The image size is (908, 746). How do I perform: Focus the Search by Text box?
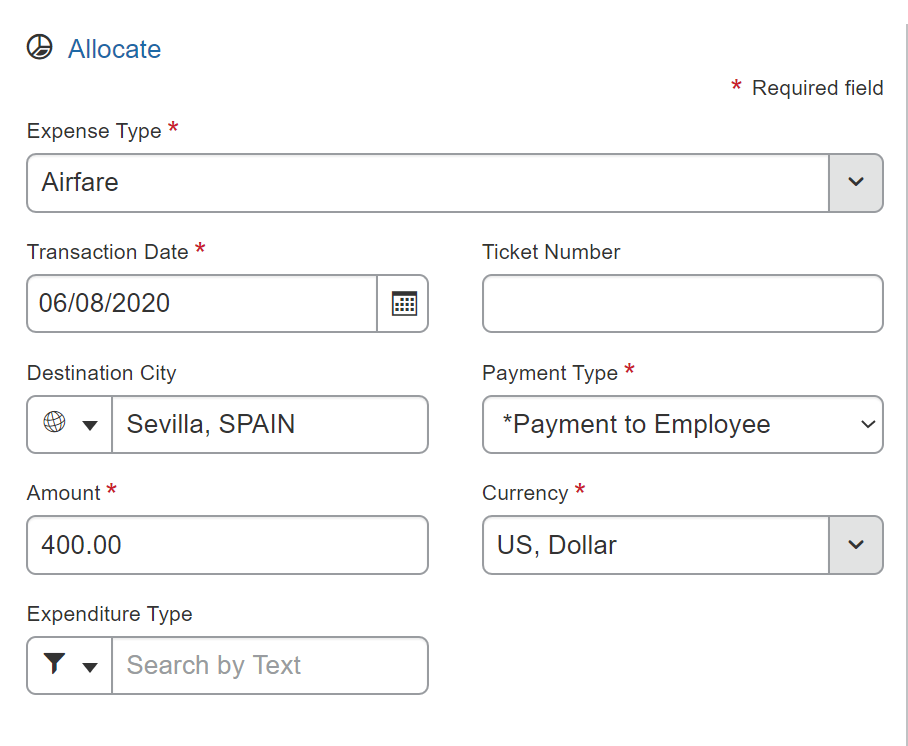coord(269,666)
